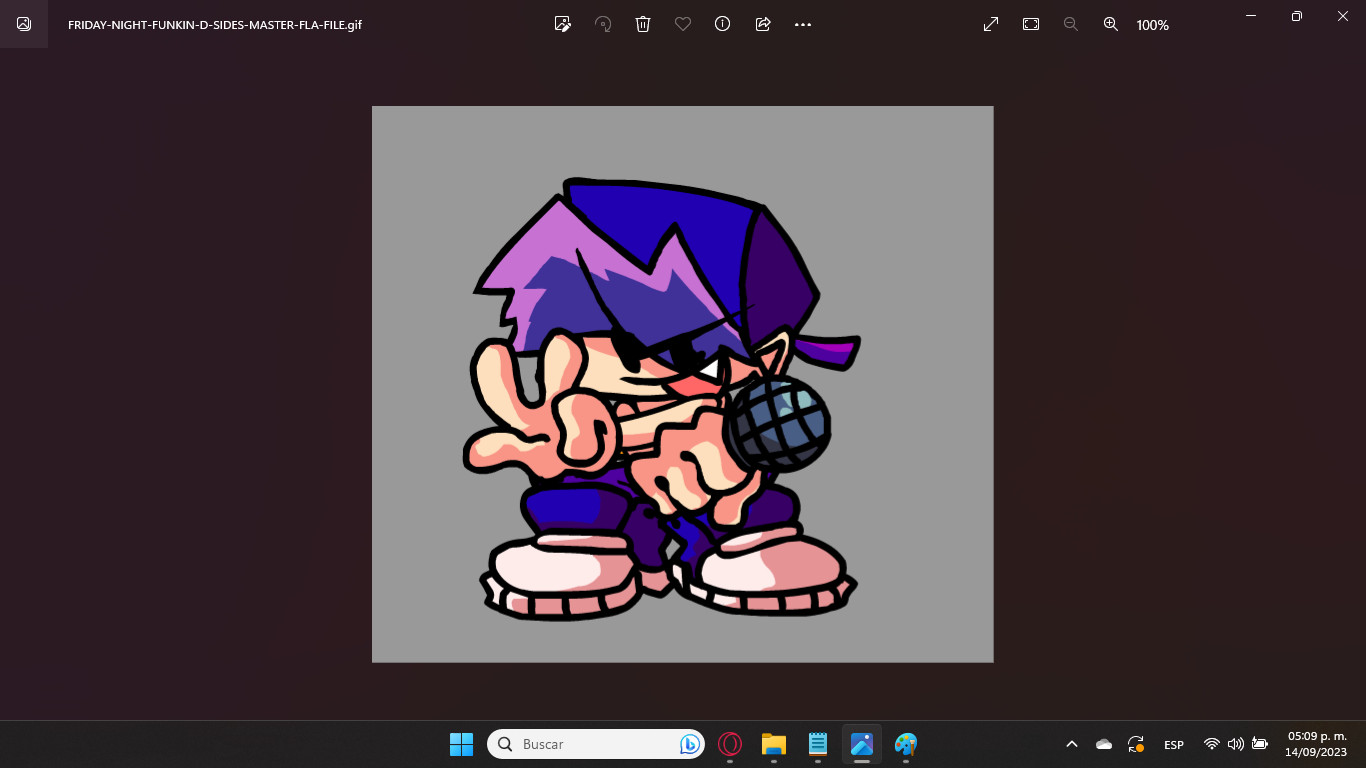
Task: Click the Photos app icon in title bar
Action: click(x=24, y=24)
